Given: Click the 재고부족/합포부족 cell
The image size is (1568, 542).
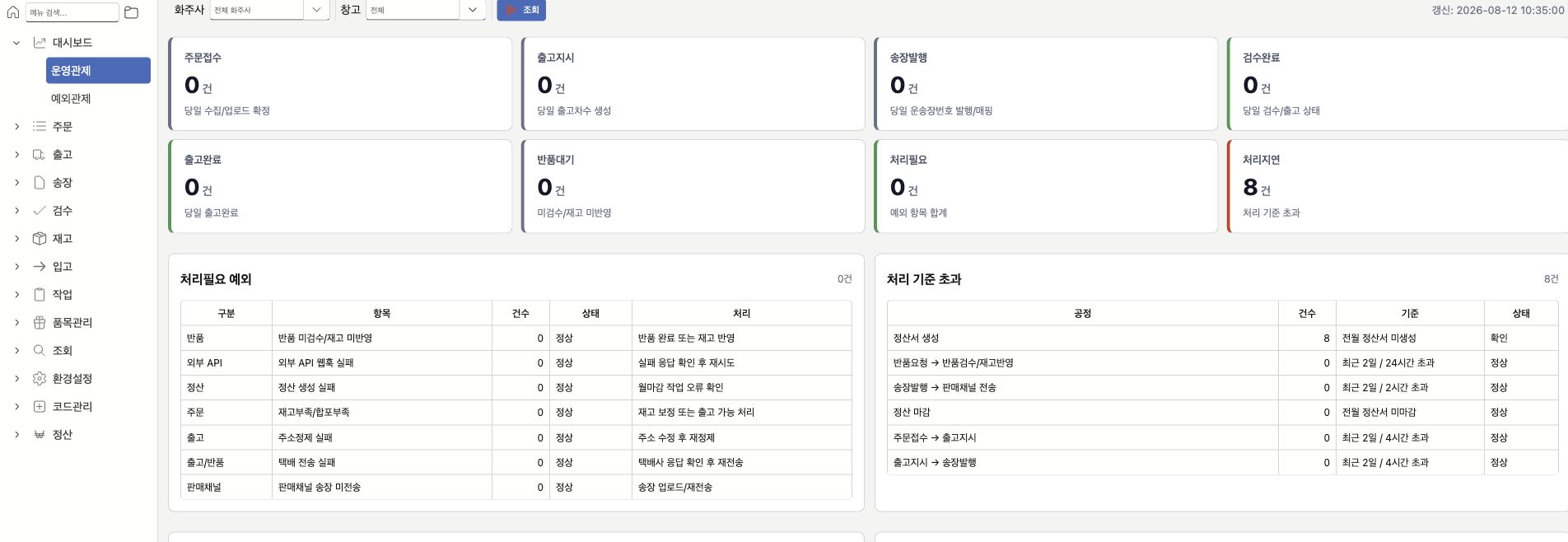Looking at the screenshot, I should [x=382, y=412].
